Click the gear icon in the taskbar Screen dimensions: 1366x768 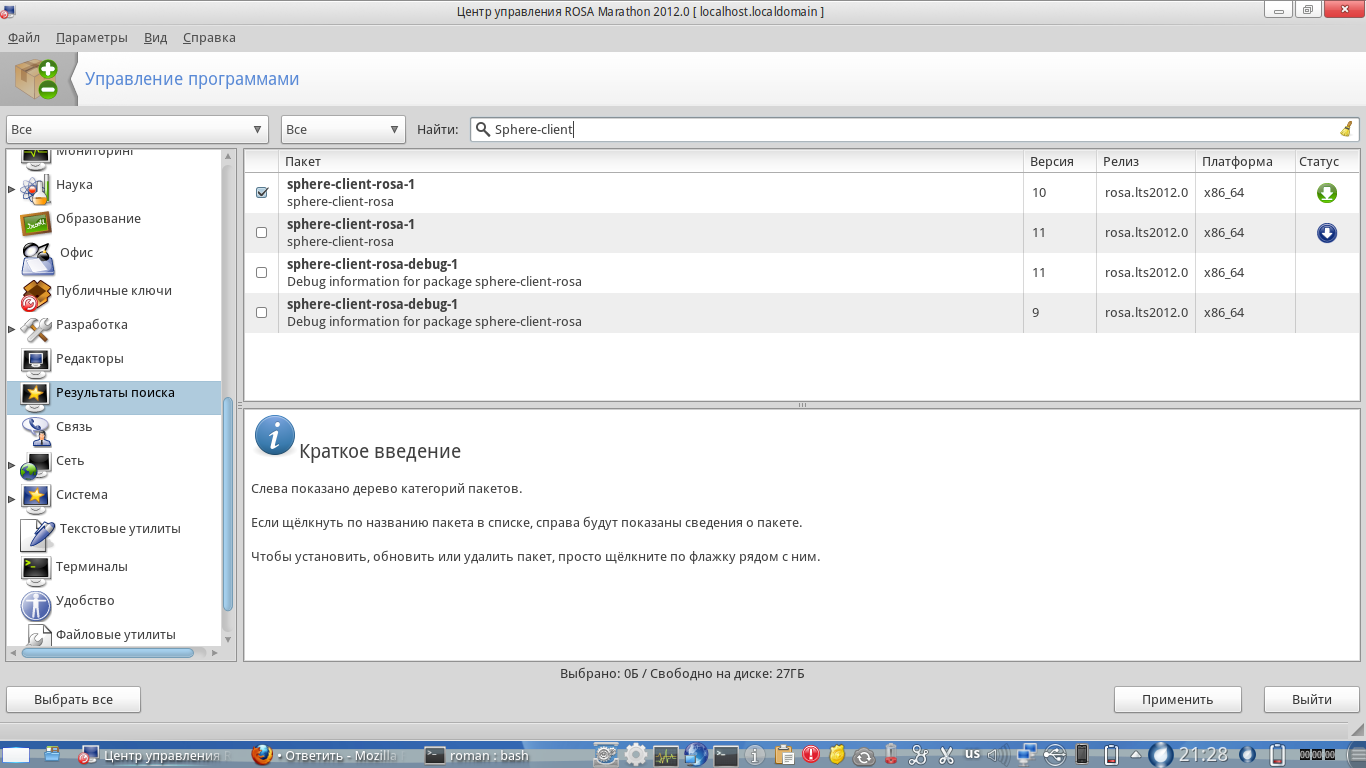636,755
